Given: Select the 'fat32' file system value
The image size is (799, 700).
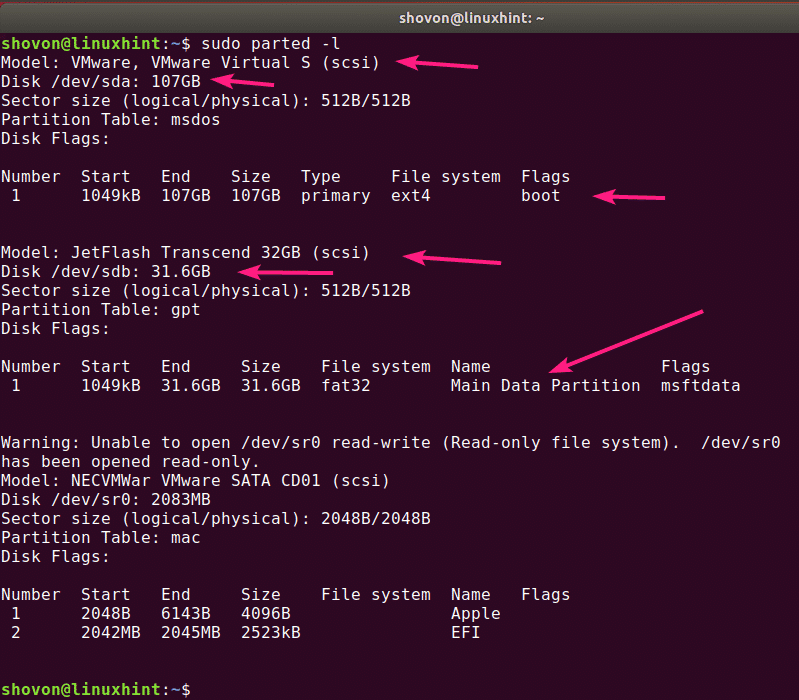Looking at the screenshot, I should coord(346,386).
